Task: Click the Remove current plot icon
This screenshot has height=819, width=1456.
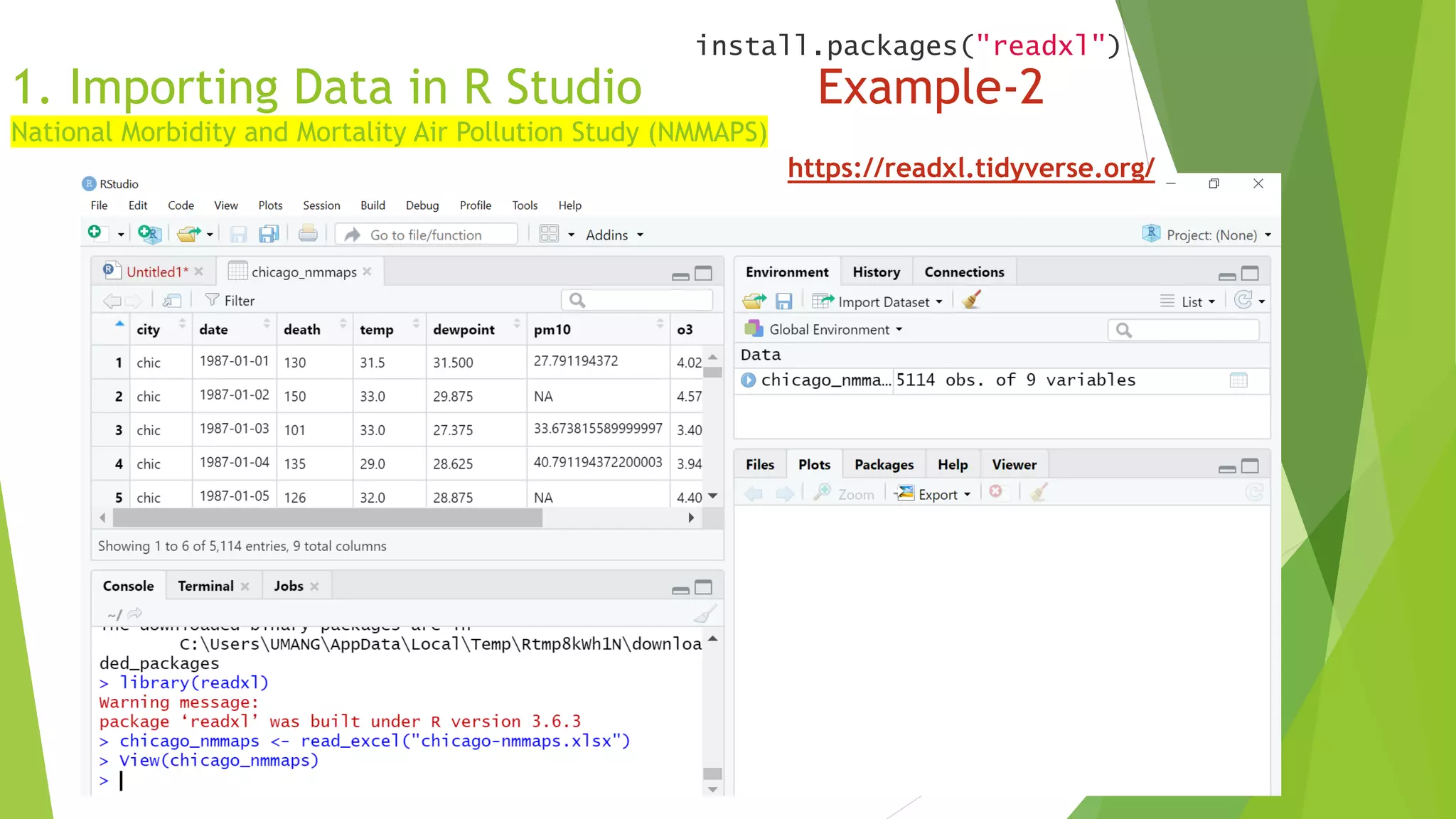Action: (996, 492)
